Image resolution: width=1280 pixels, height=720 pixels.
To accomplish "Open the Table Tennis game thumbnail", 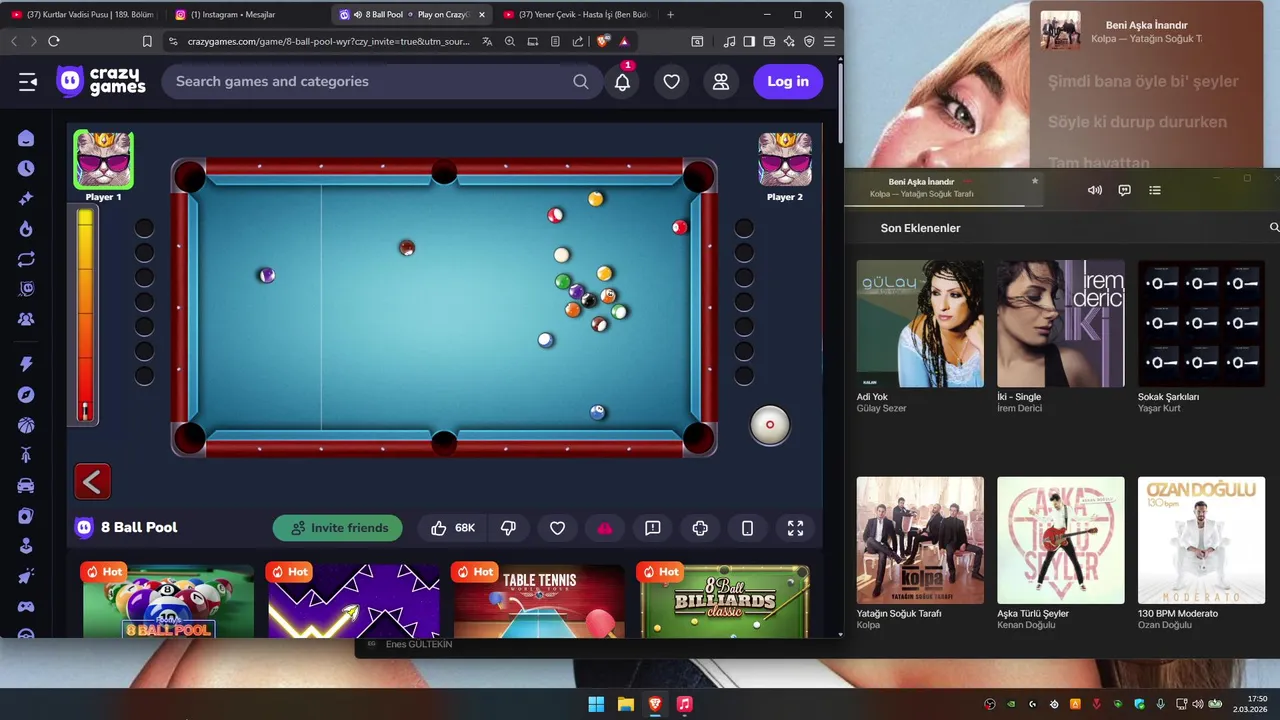I will point(539,600).
